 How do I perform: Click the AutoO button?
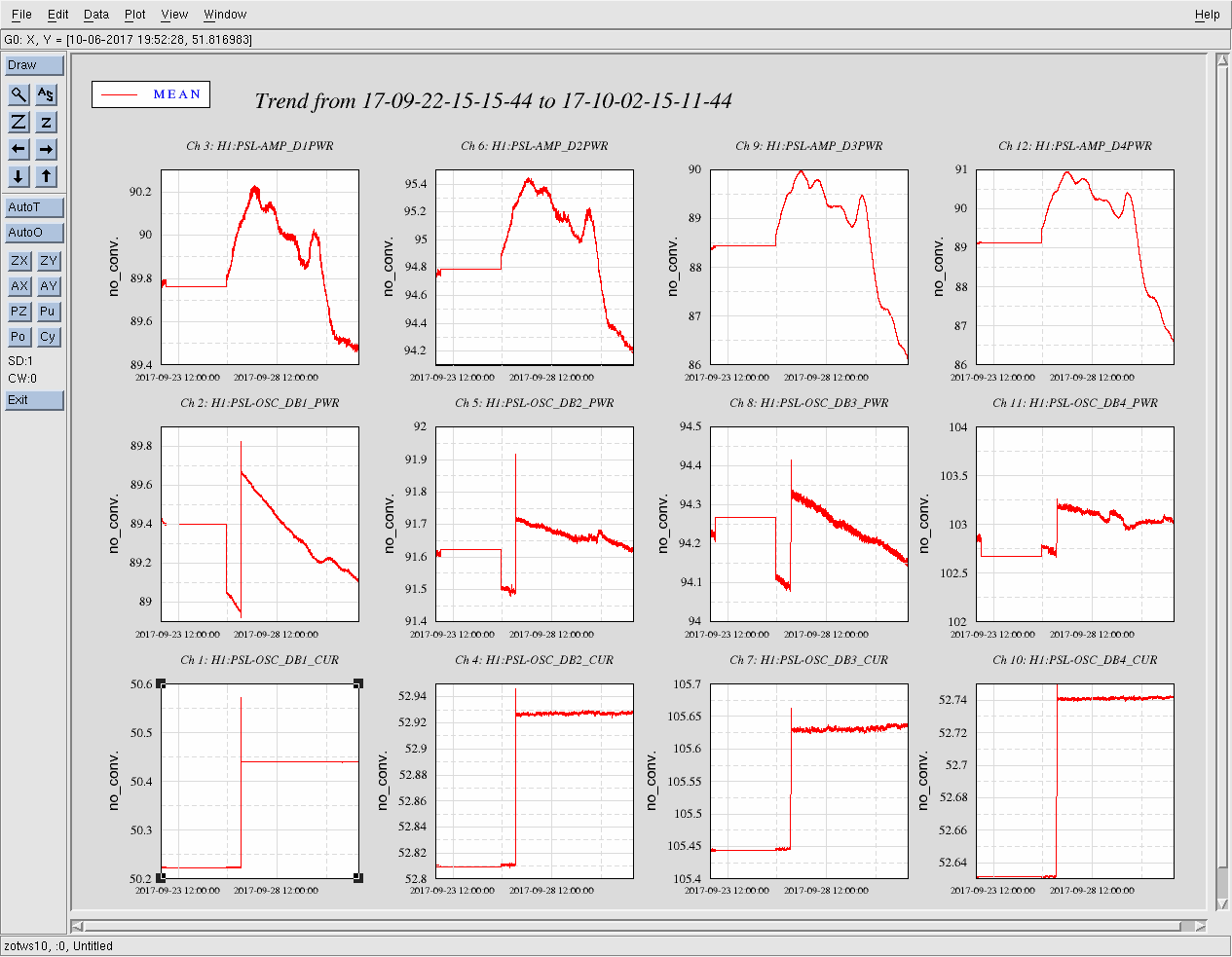(x=34, y=233)
